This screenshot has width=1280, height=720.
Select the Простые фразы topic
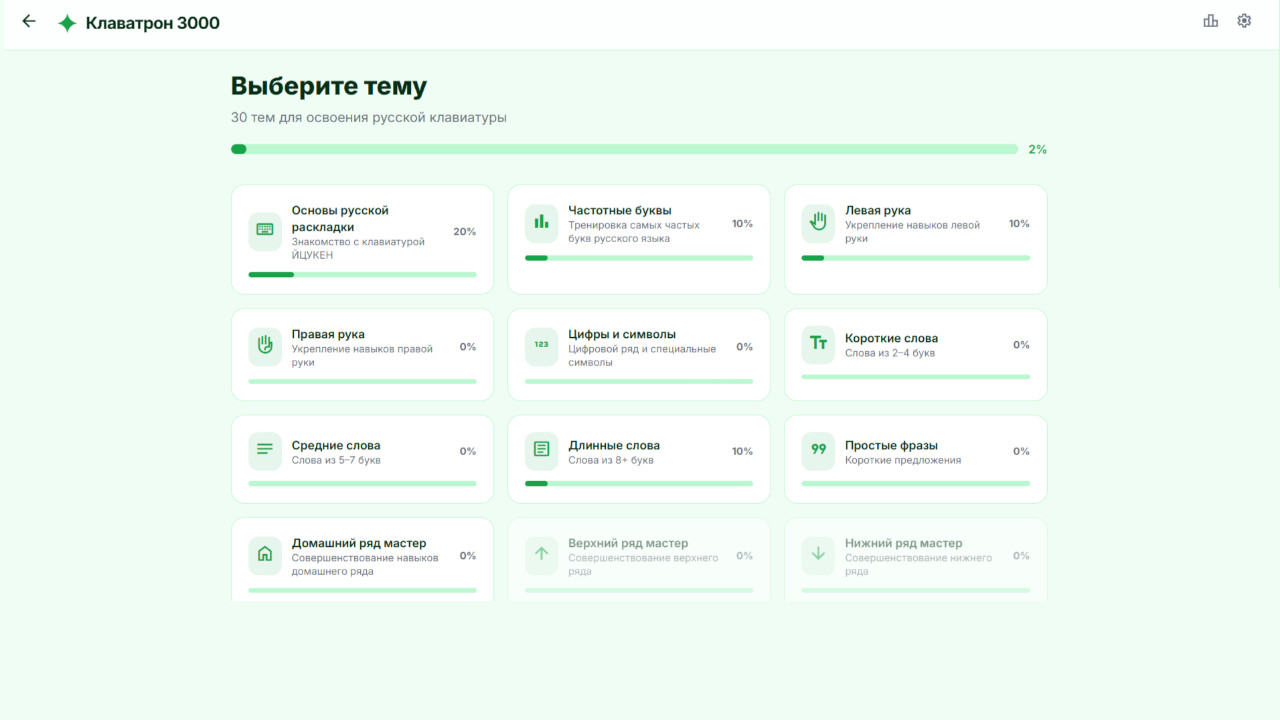(915, 459)
